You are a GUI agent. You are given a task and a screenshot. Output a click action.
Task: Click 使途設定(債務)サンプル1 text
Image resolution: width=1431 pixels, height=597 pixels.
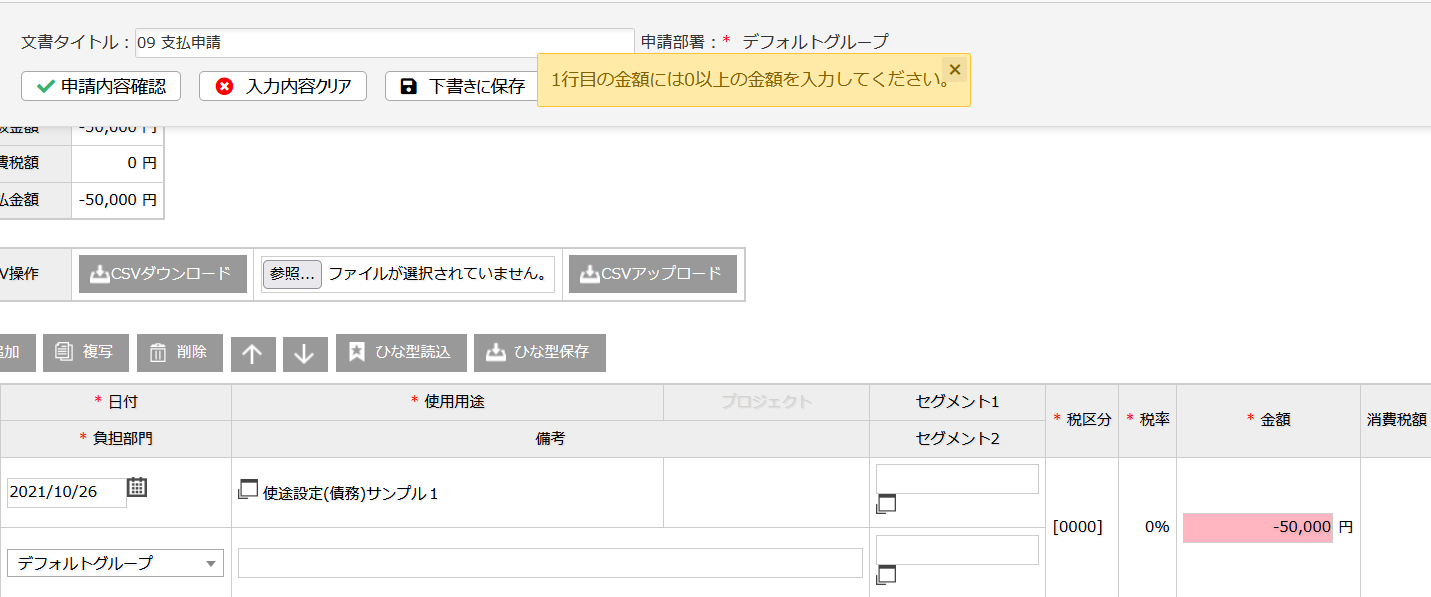(x=351, y=493)
